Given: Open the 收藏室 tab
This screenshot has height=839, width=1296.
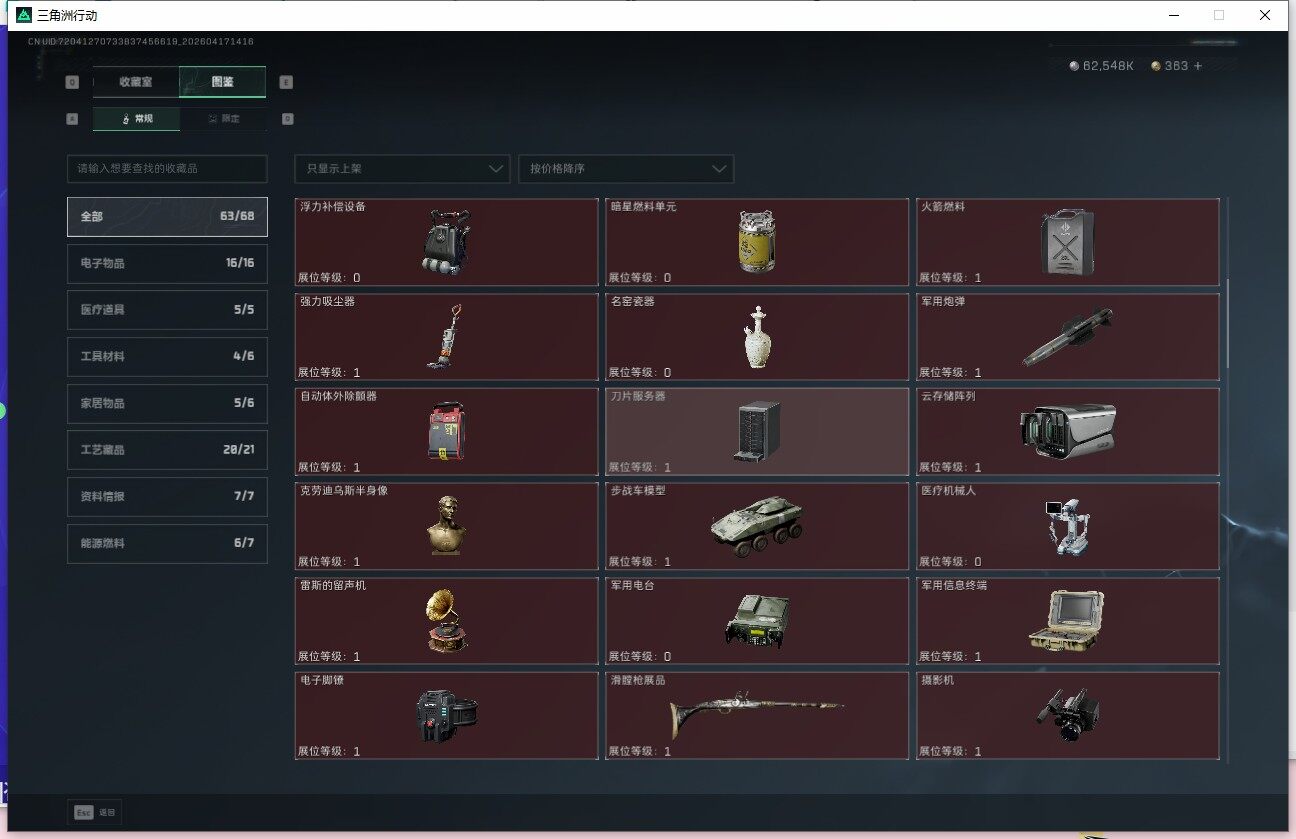Looking at the screenshot, I should click(136, 82).
